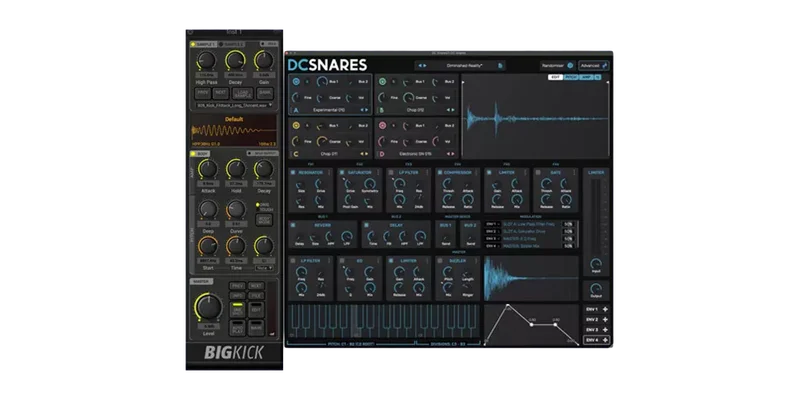Enable the Resonator effect checkbox
Screen dimensions: 800x400
pyautogui.click(x=293, y=172)
